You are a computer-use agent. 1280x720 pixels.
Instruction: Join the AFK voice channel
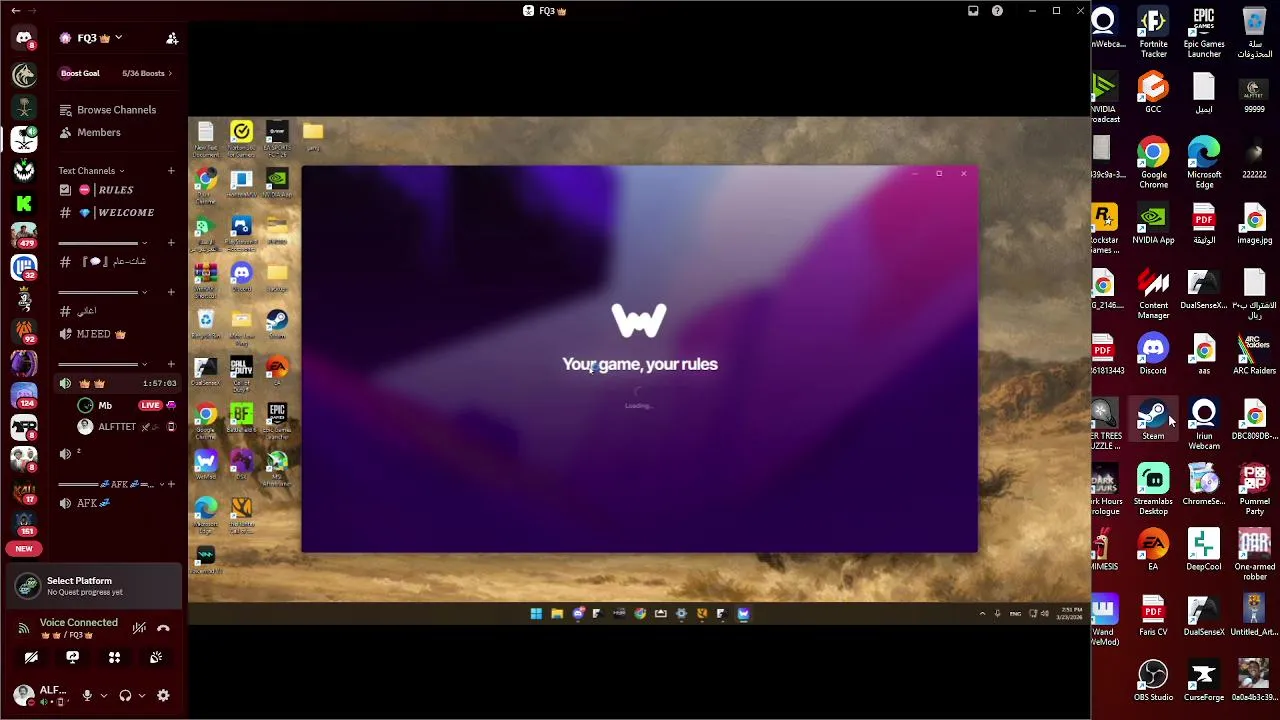[117, 503]
